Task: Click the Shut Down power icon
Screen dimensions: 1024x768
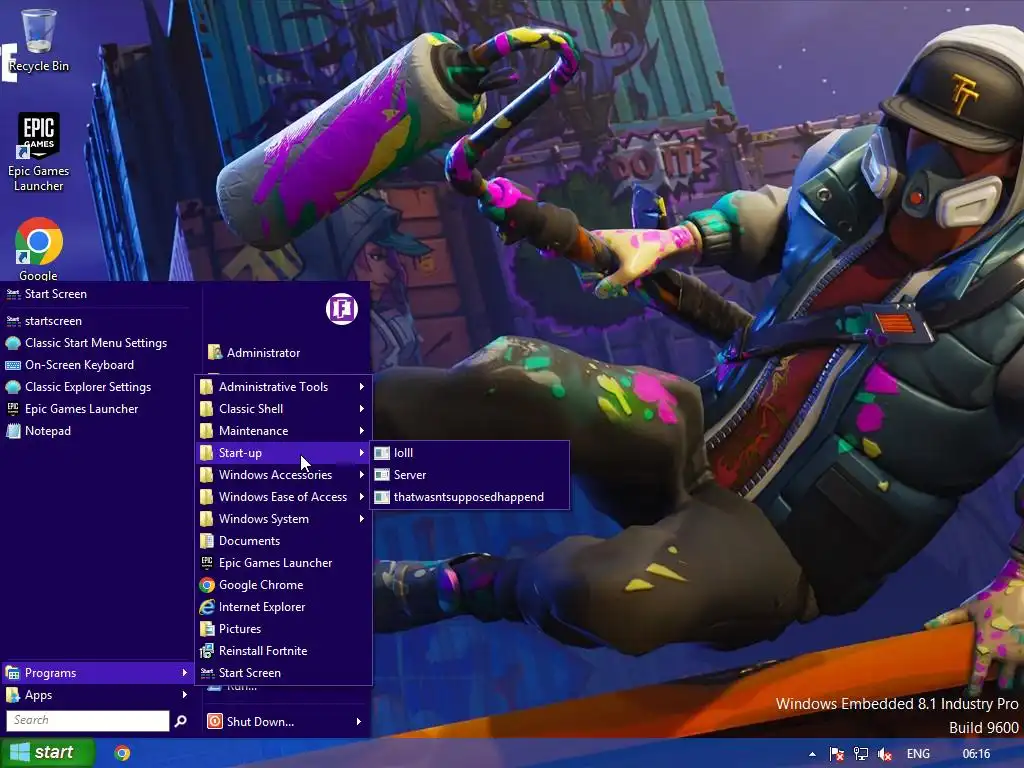Action: [214, 721]
